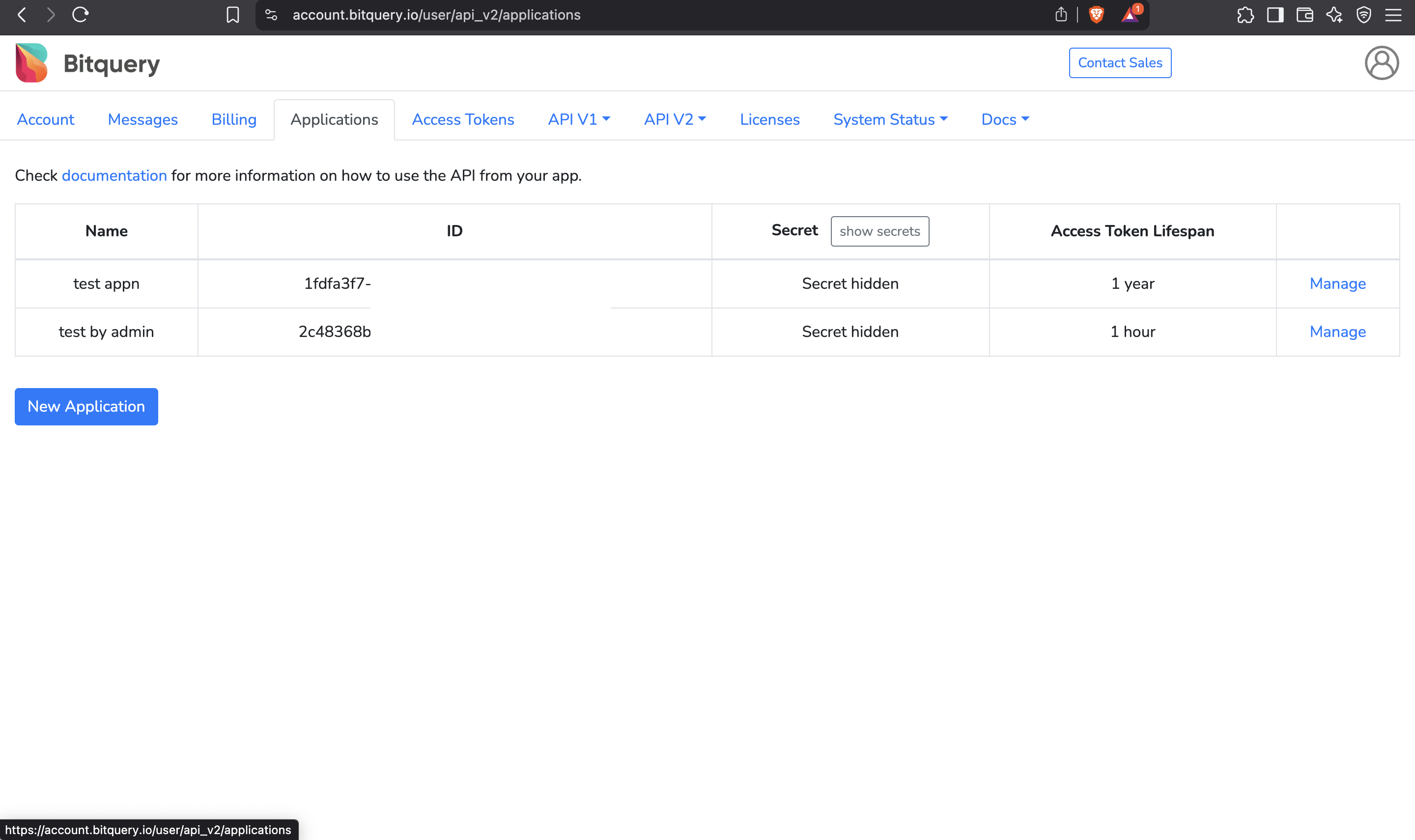
Task: Open the Licenses tab
Action: [x=770, y=119]
